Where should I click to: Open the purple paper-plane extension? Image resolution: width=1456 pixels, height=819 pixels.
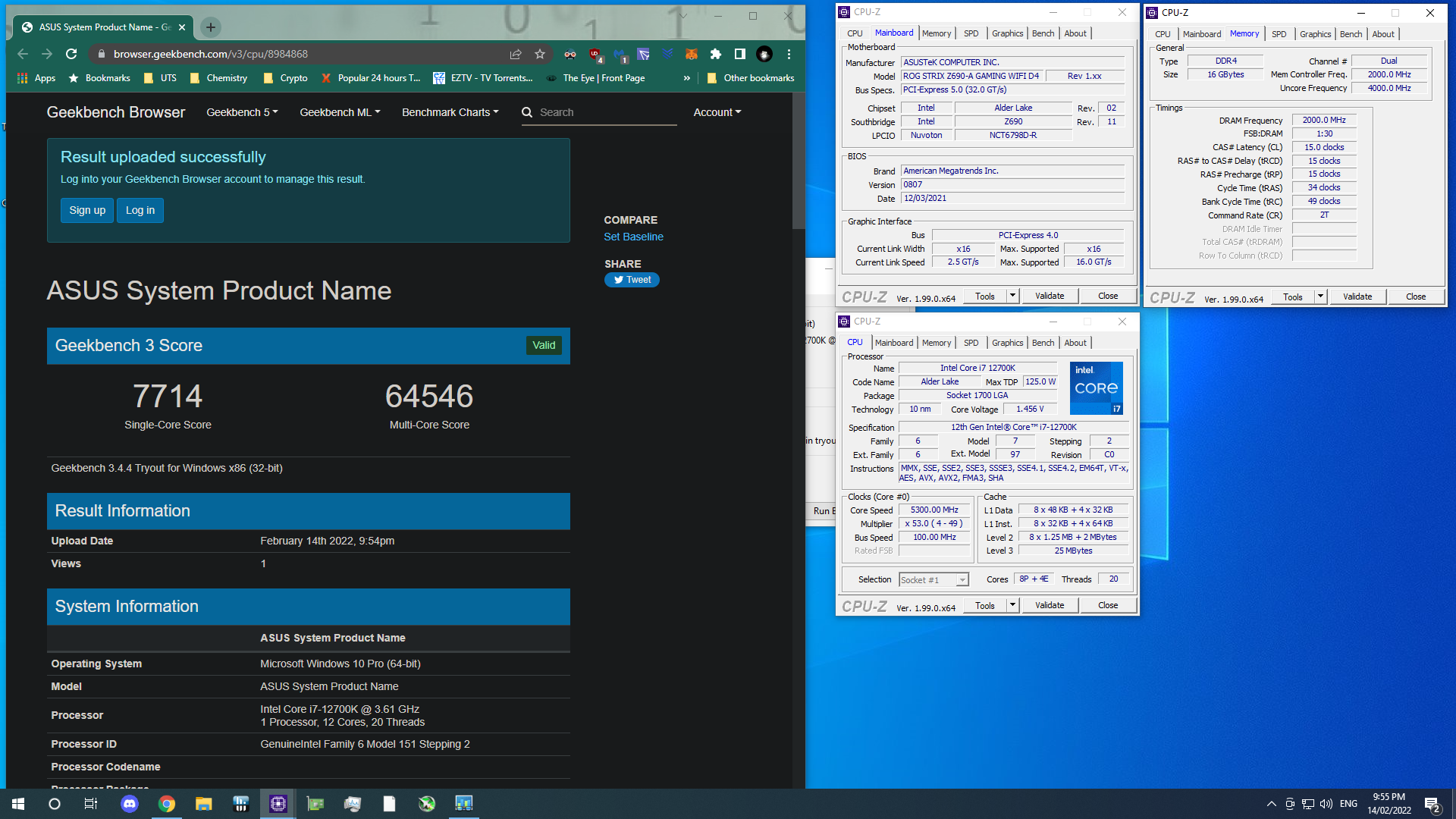coord(643,54)
